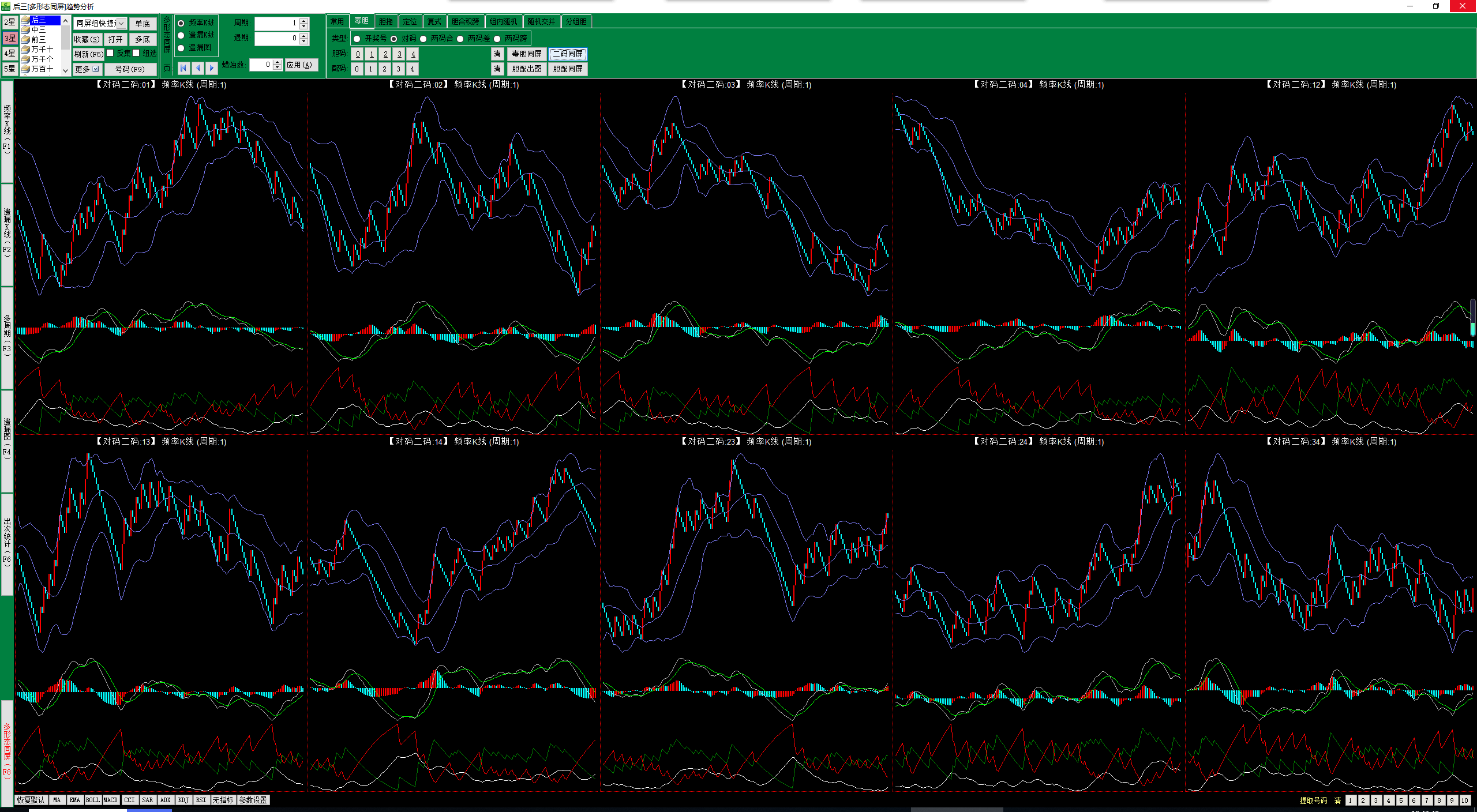
Task: Click the 毒胆同屏 button
Action: coord(526,54)
